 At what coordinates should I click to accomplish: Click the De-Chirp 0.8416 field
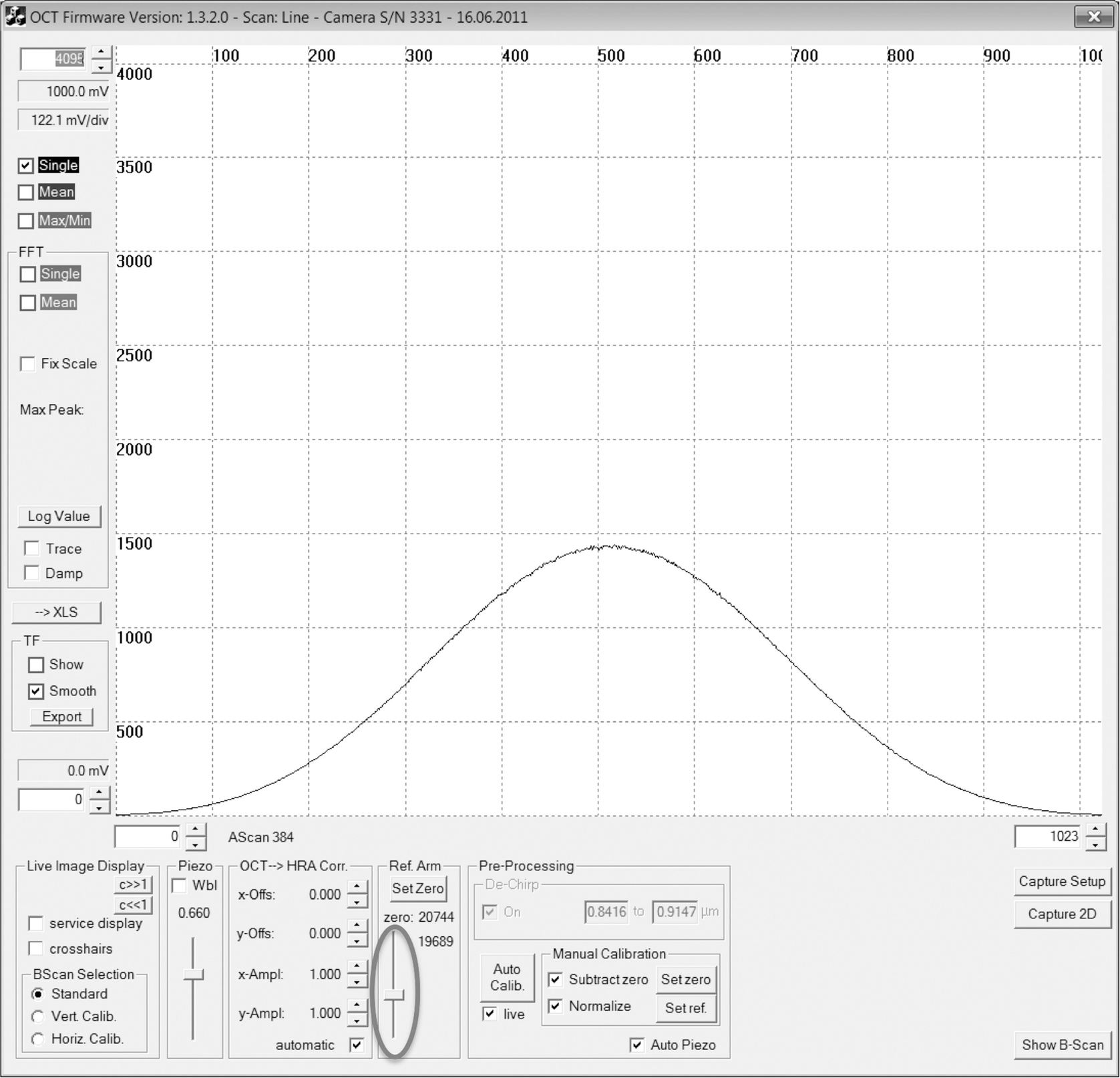pyautogui.click(x=606, y=912)
